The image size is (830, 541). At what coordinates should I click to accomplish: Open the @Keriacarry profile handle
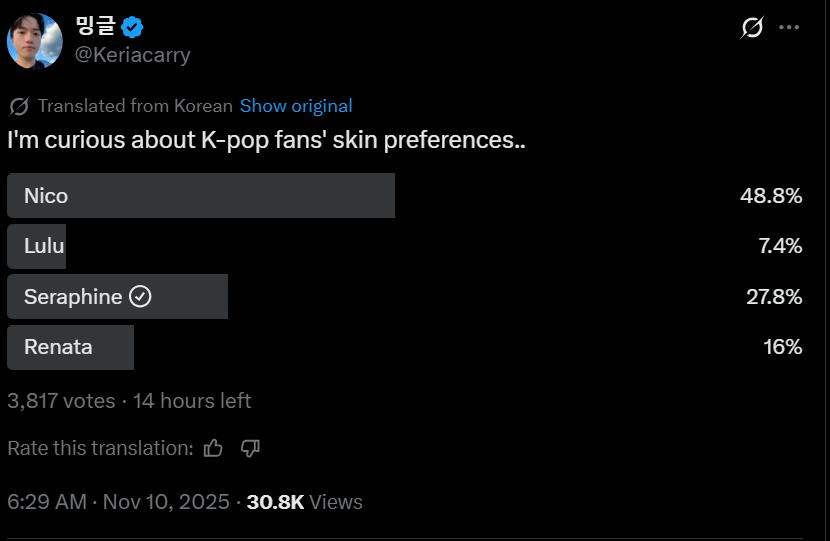pos(133,55)
